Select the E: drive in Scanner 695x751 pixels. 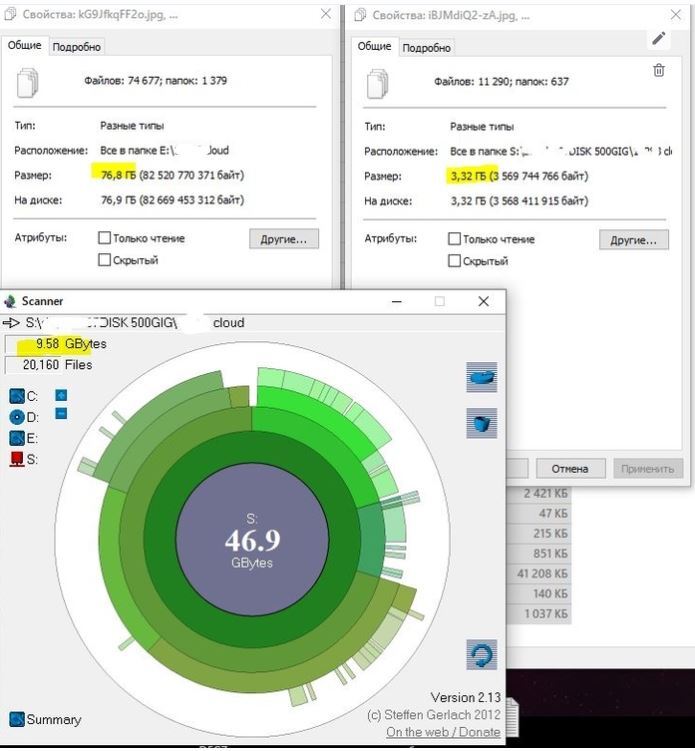[17, 438]
